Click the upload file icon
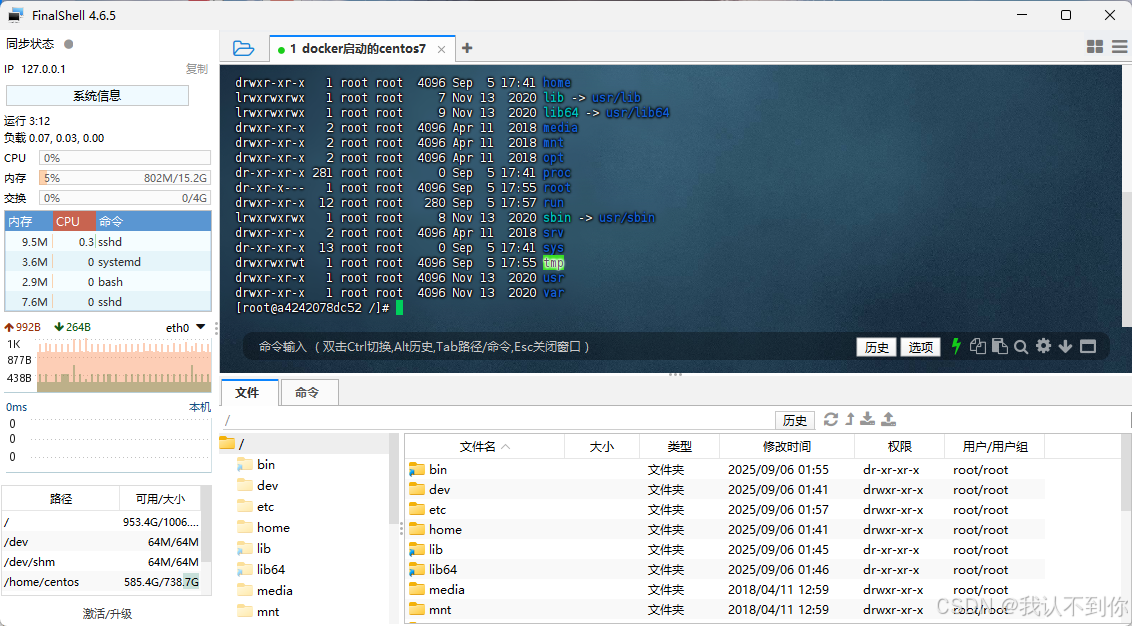The width and height of the screenshot is (1132, 626). coord(889,419)
